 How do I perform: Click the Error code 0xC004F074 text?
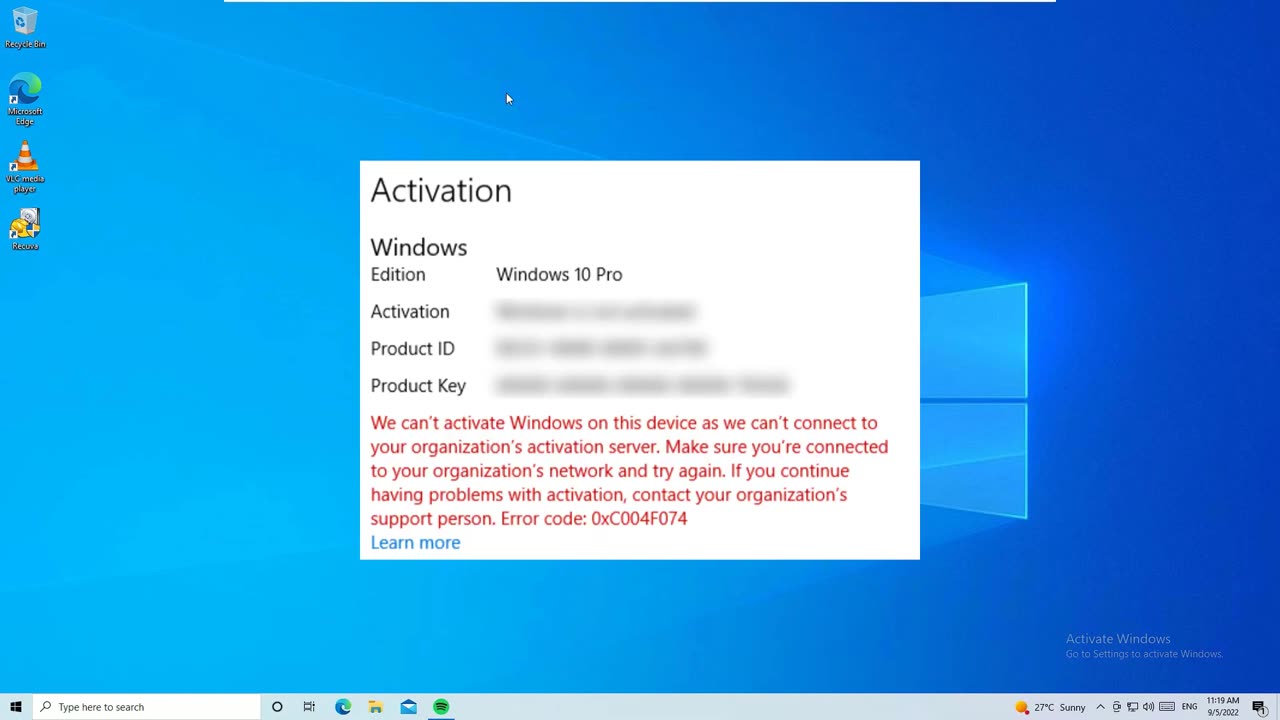594,519
